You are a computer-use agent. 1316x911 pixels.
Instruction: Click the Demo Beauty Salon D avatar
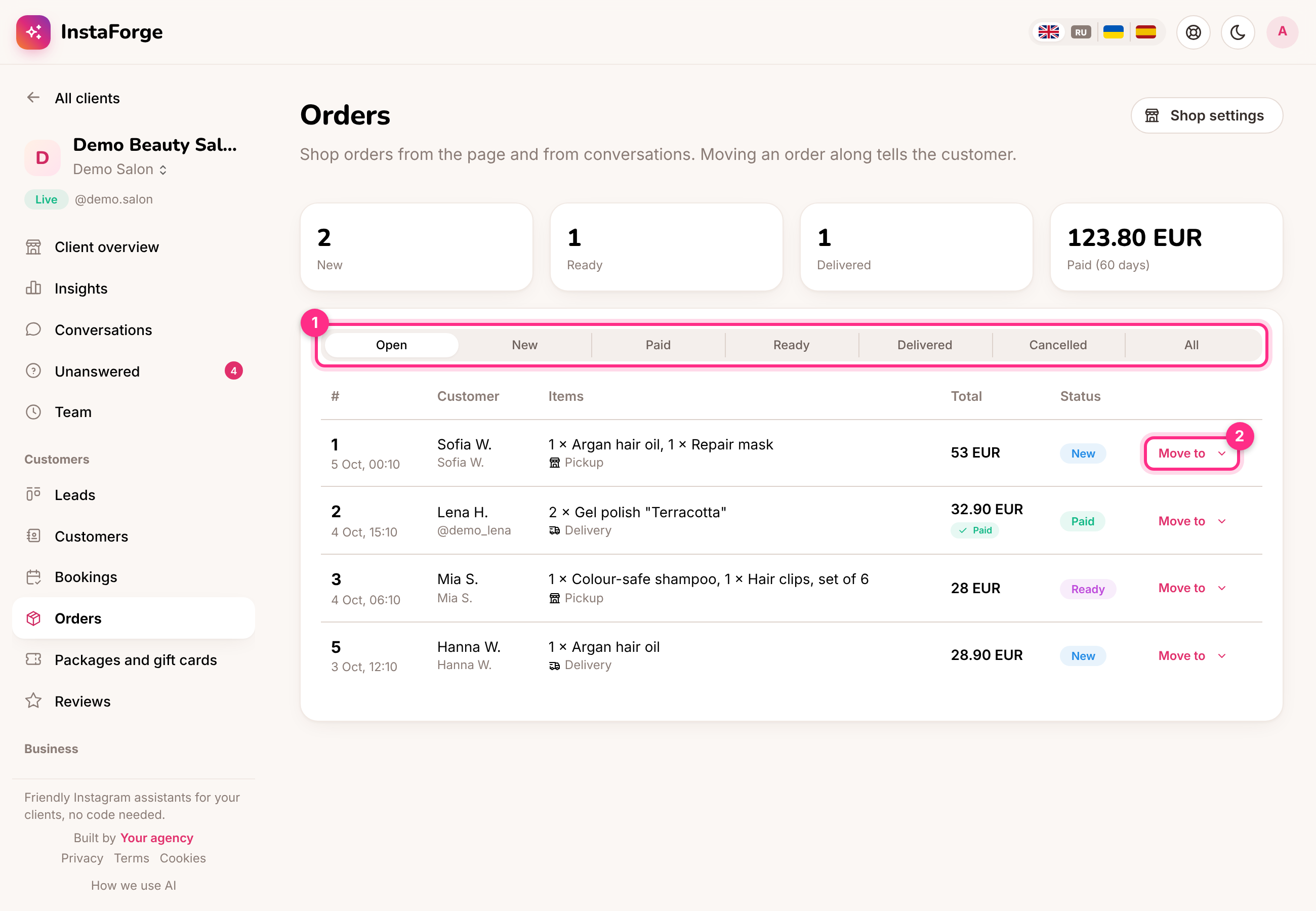pos(42,157)
